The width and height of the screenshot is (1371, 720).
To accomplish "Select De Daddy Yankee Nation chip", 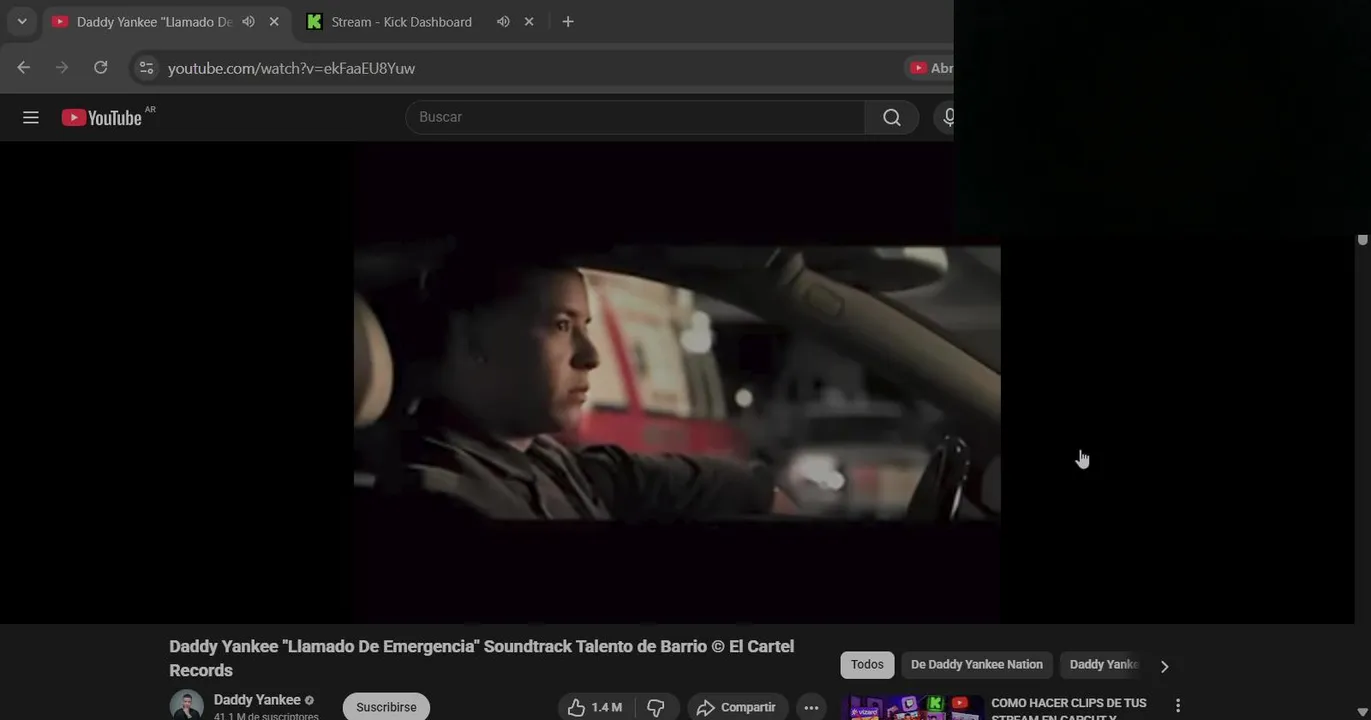I will 977,665.
